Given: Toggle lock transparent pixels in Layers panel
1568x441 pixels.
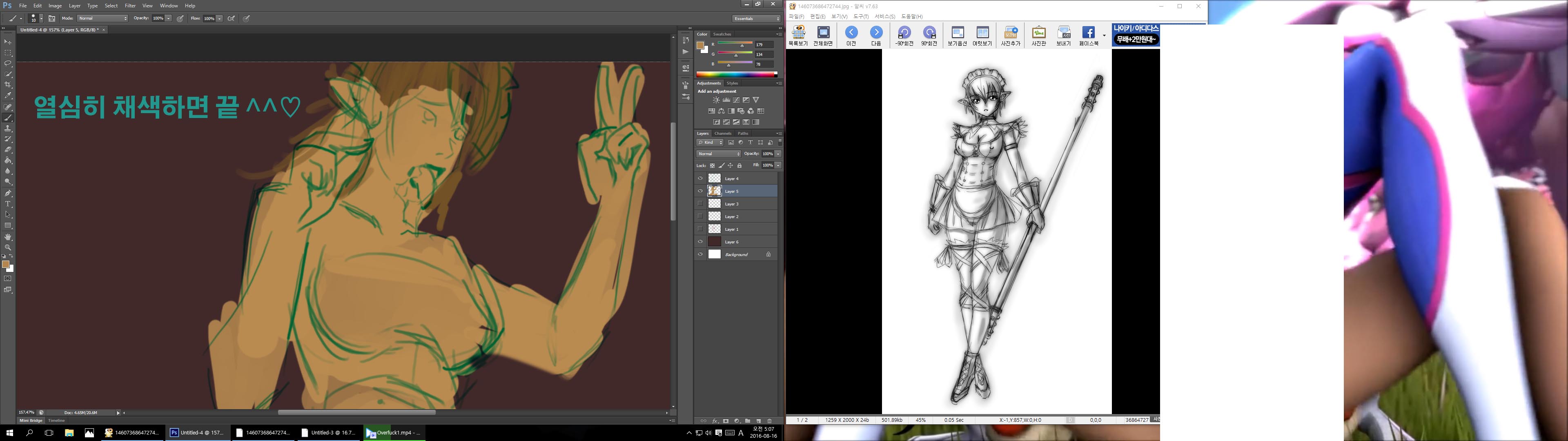Looking at the screenshot, I should tap(712, 166).
